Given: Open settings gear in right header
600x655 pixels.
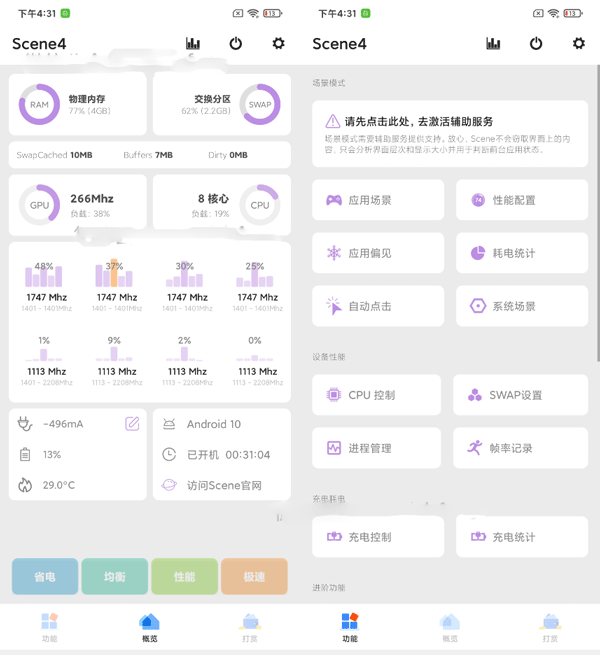Looking at the screenshot, I should [x=579, y=44].
